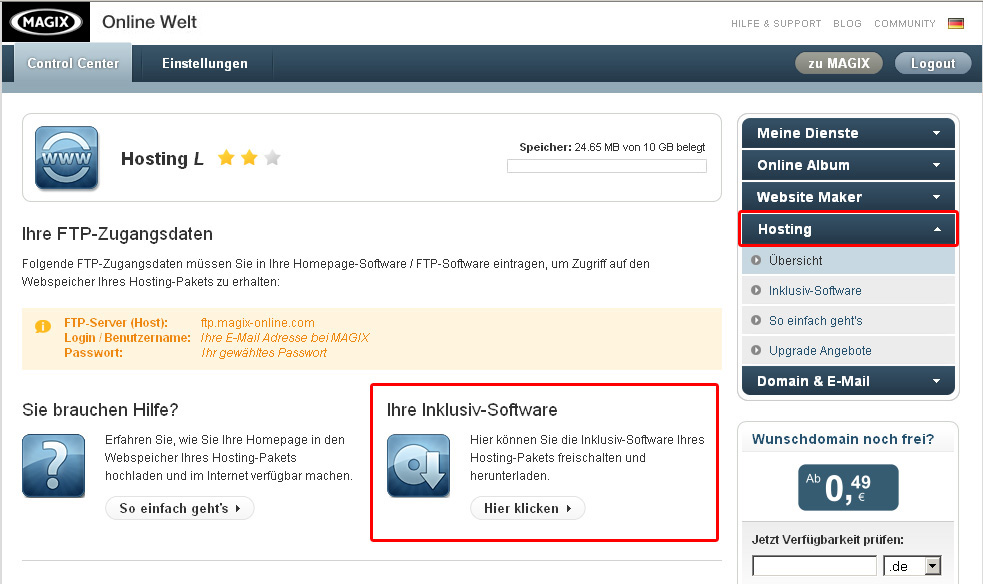Image resolution: width=983 pixels, height=584 pixels.
Task: Click the Inklusiv-Software download disc icon
Action: coord(418,466)
